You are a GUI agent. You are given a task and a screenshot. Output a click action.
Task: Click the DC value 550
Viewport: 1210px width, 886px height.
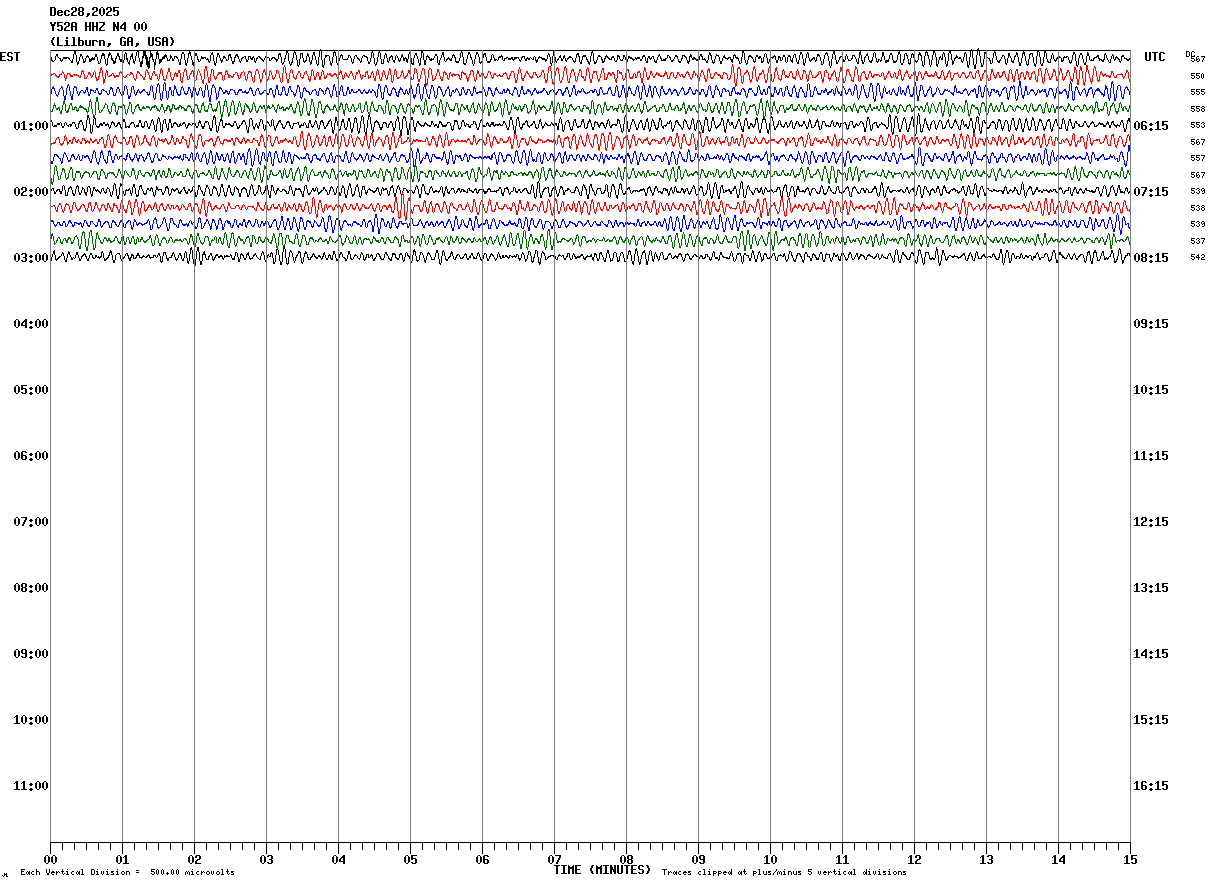(x=1197, y=76)
